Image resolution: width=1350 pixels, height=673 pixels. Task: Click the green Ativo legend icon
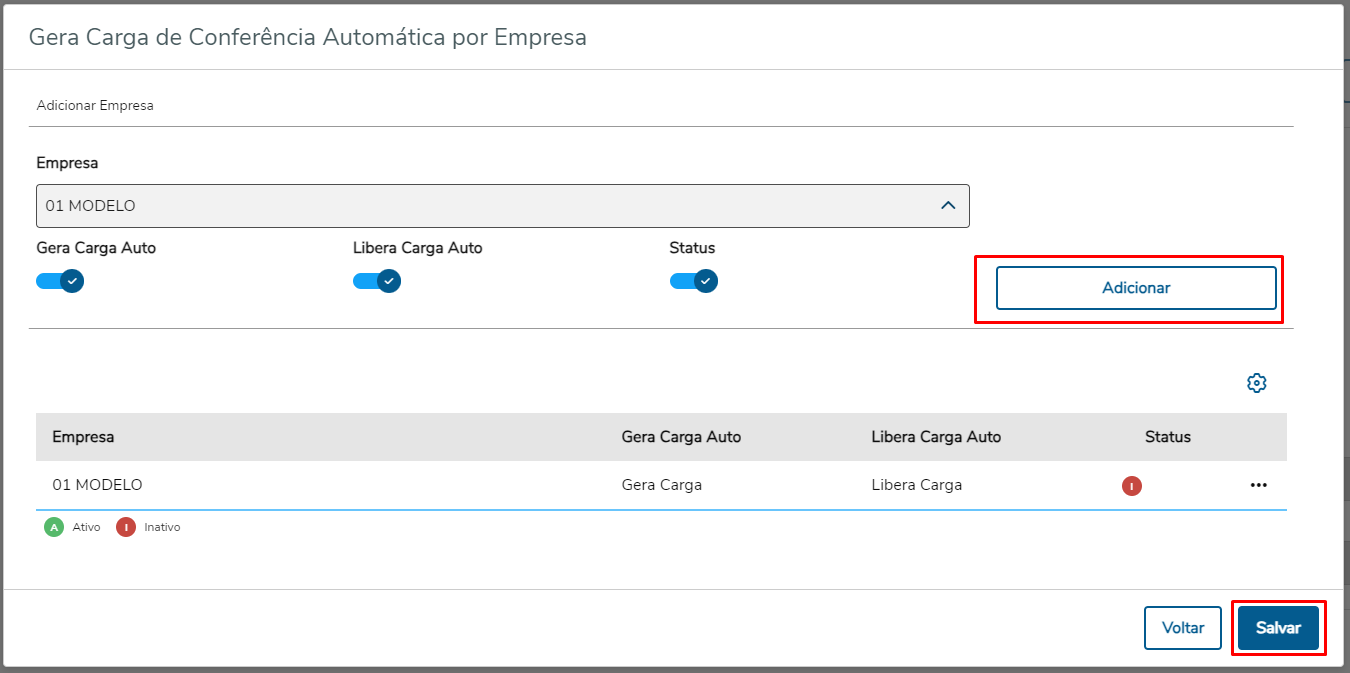[x=53, y=527]
